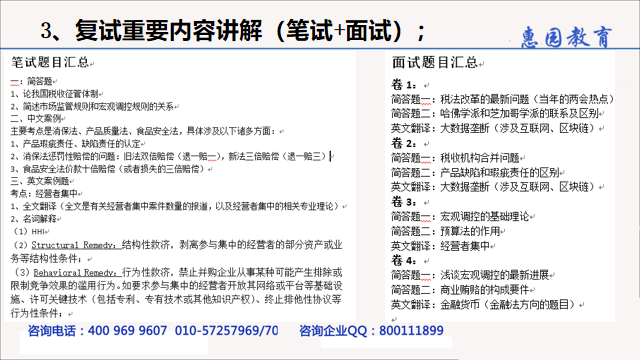Select the 笔试题目汇总 heading
Image resolution: width=640 pixels, height=360 pixels.
point(50,62)
